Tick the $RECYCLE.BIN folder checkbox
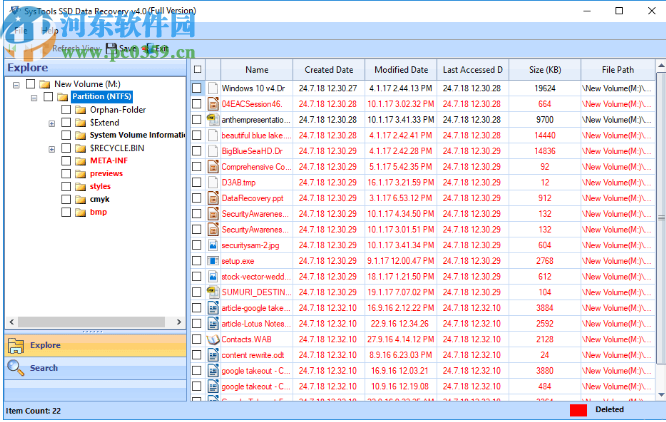Screen dimensions: 666x422 point(66,148)
